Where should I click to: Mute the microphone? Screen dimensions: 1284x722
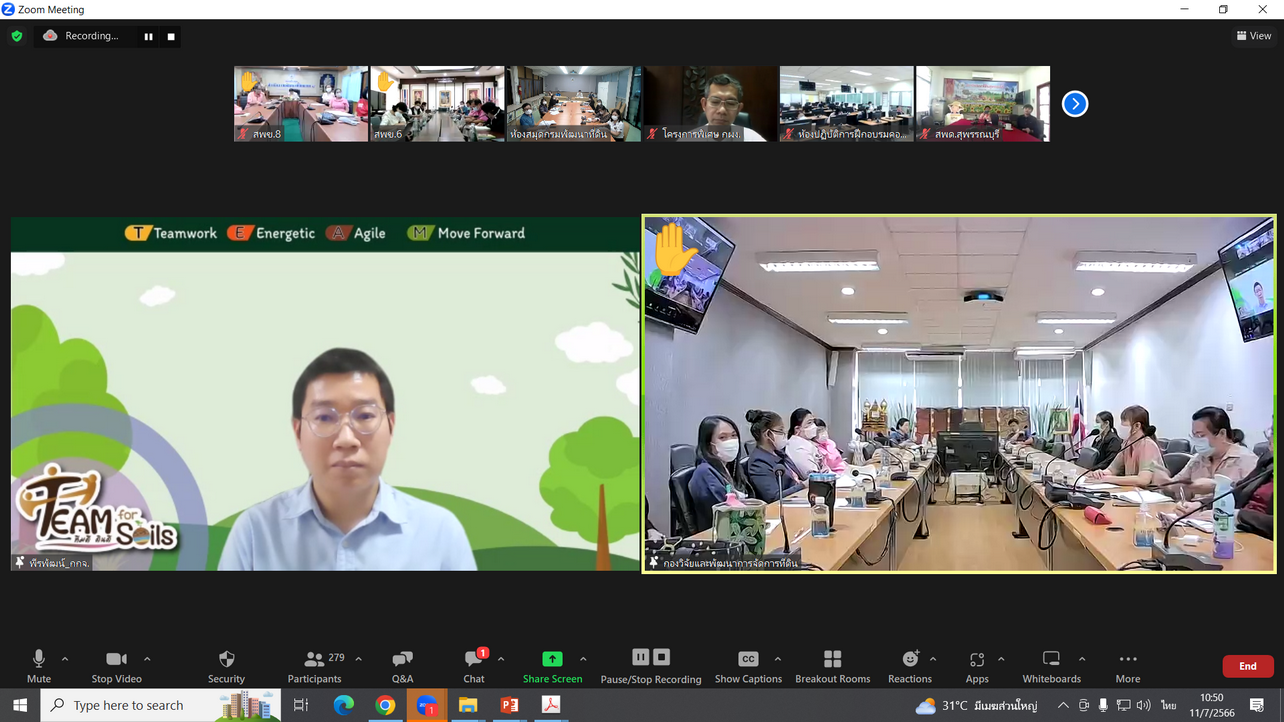pos(39,666)
